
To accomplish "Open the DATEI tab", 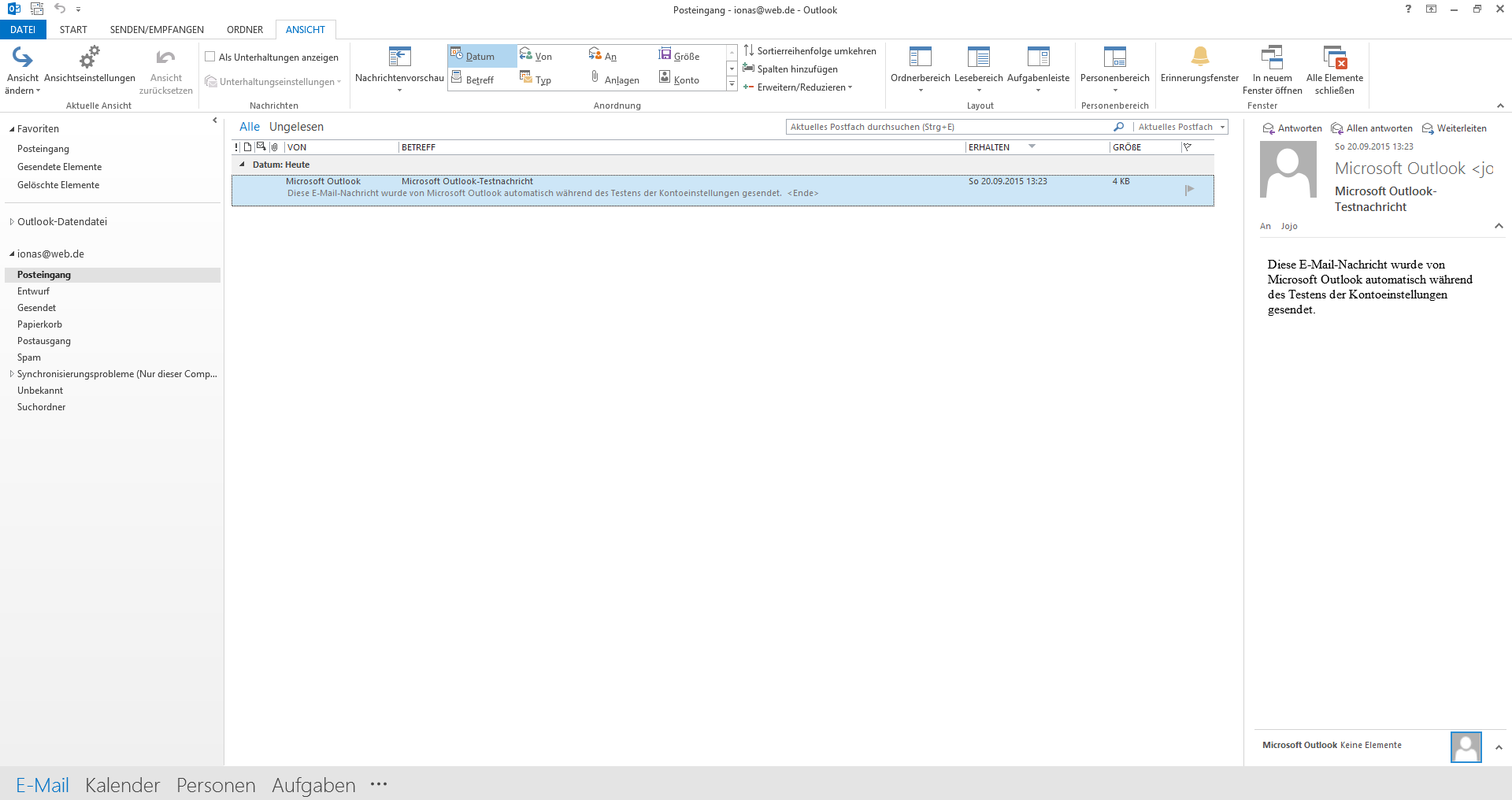I will 23,30.
